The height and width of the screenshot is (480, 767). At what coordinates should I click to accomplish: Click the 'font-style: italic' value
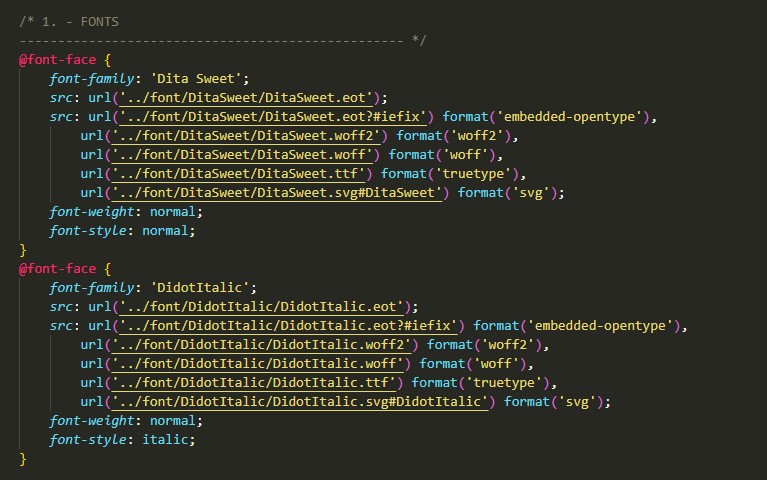tap(165, 440)
